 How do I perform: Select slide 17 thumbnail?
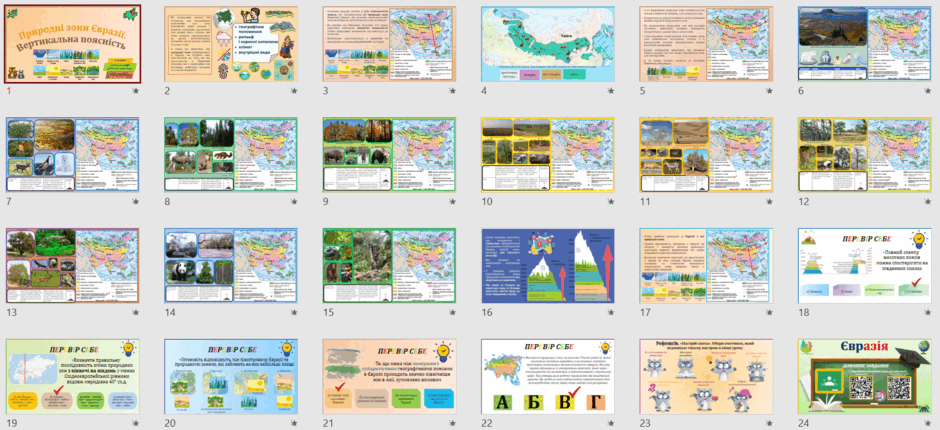pos(706,266)
